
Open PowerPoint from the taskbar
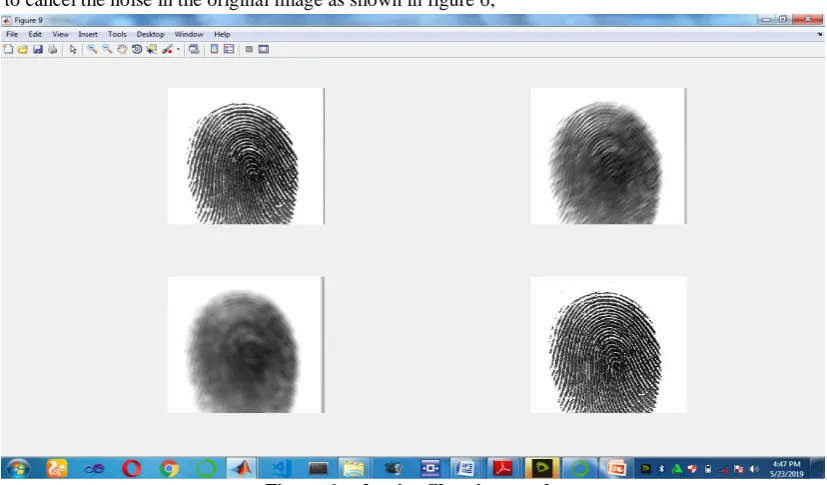tap(616, 468)
